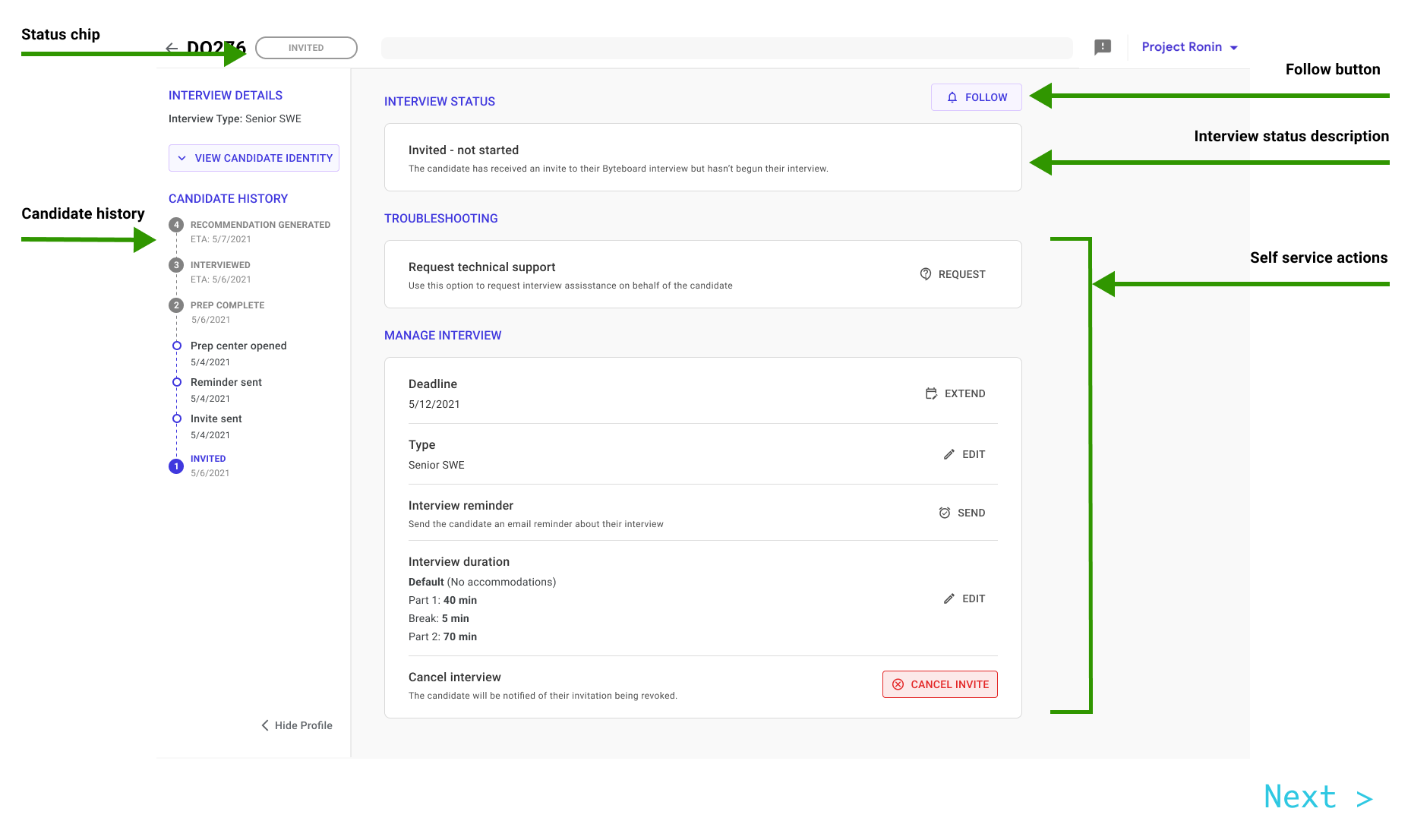This screenshot has height=840, width=1411.
Task: Extend the interview deadline
Action: tap(955, 393)
